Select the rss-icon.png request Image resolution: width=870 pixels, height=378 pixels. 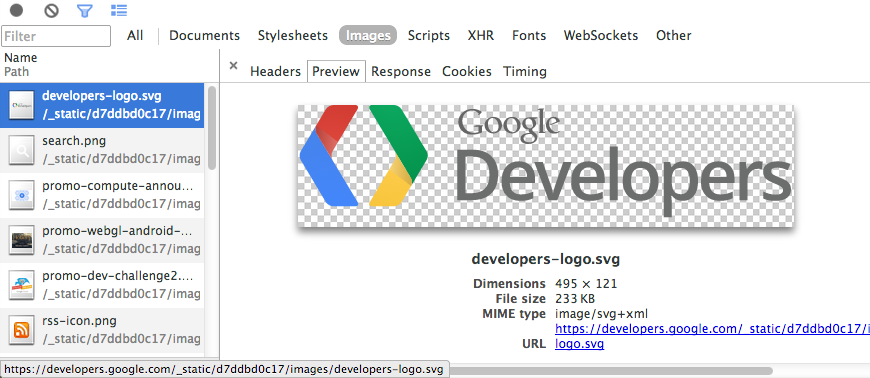102,330
